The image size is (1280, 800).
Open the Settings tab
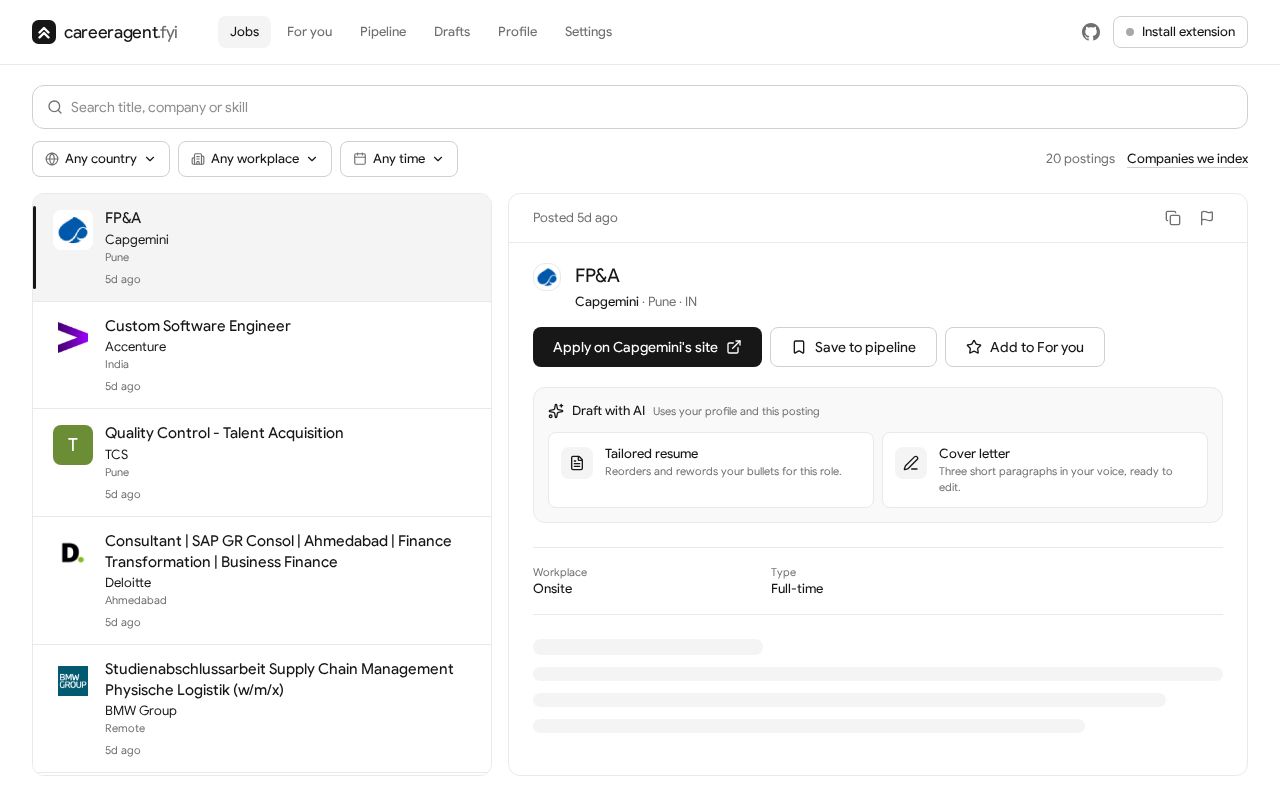pos(588,32)
